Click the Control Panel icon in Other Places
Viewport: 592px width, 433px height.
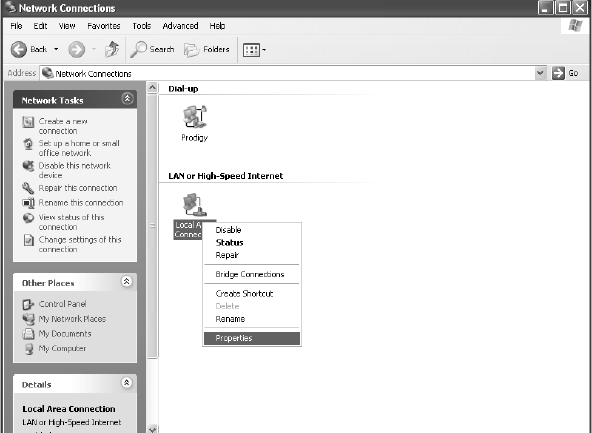(28, 304)
